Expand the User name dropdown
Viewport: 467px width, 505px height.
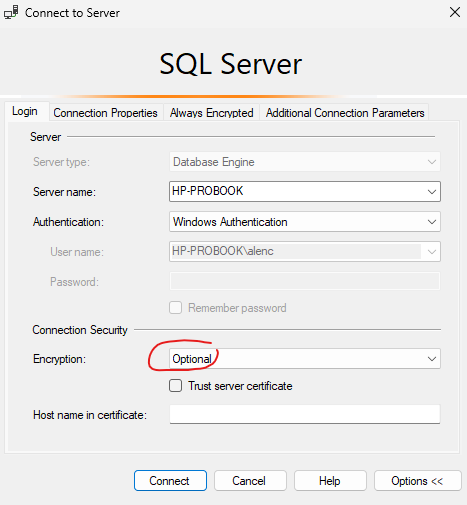(x=432, y=252)
